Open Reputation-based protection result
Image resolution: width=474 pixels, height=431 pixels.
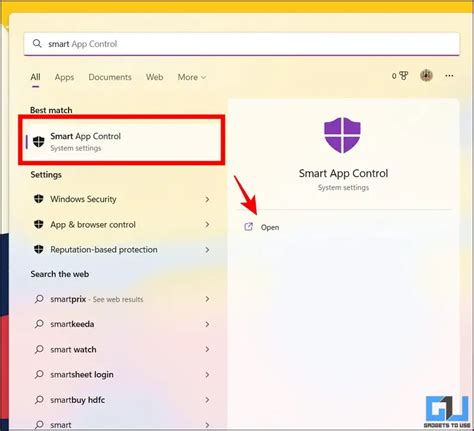122,250
